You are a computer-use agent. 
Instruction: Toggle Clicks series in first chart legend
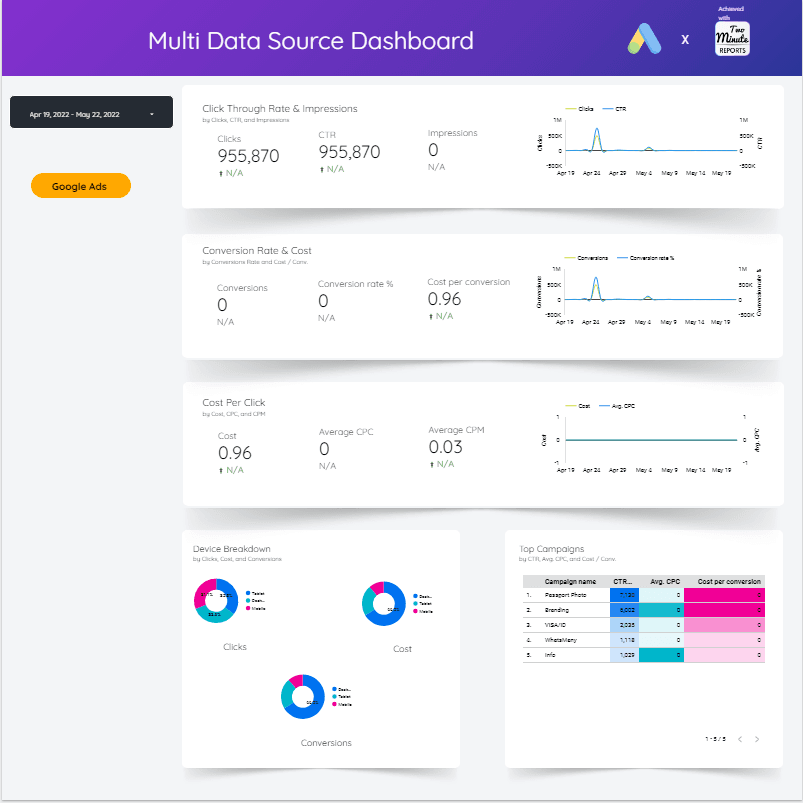click(579, 109)
